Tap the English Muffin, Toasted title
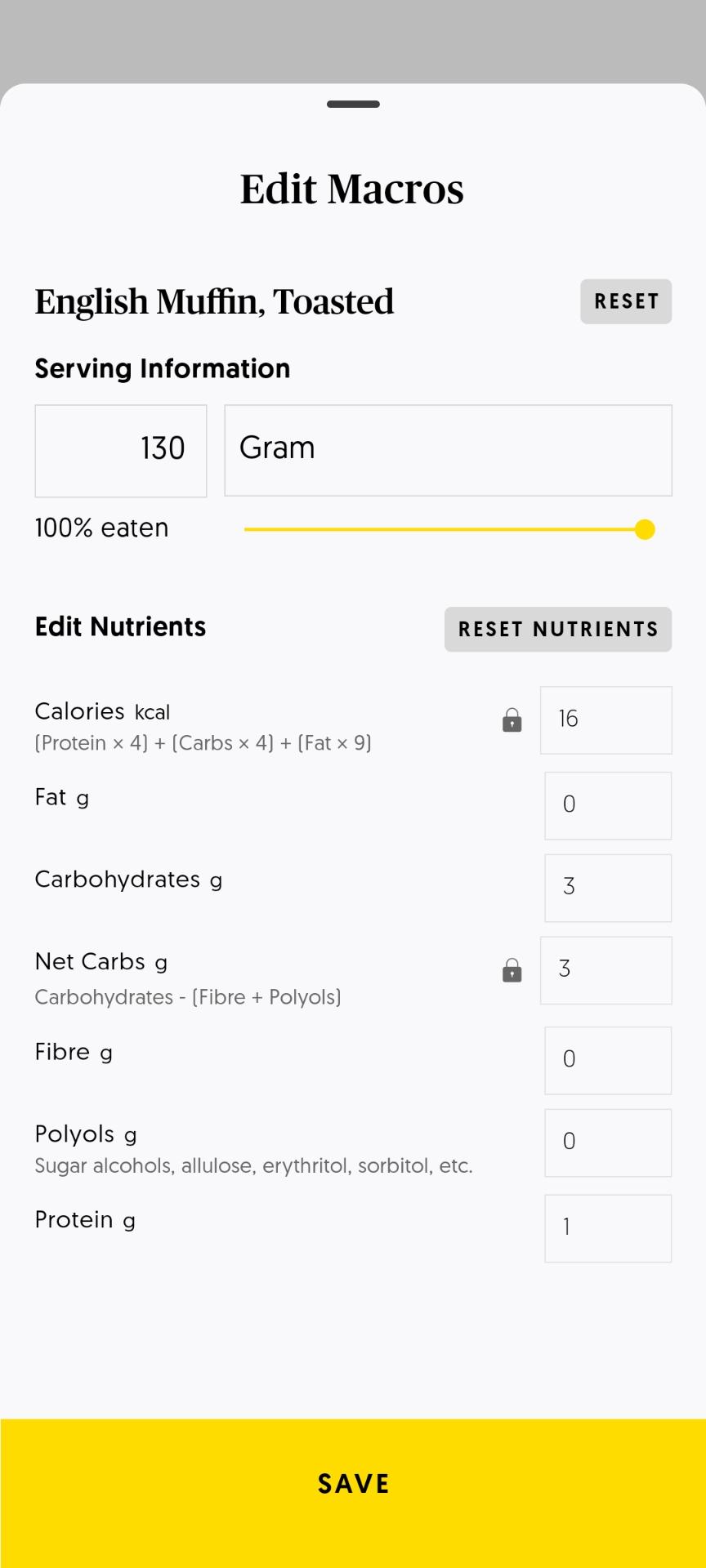The height and width of the screenshot is (1568, 706). pos(214,301)
